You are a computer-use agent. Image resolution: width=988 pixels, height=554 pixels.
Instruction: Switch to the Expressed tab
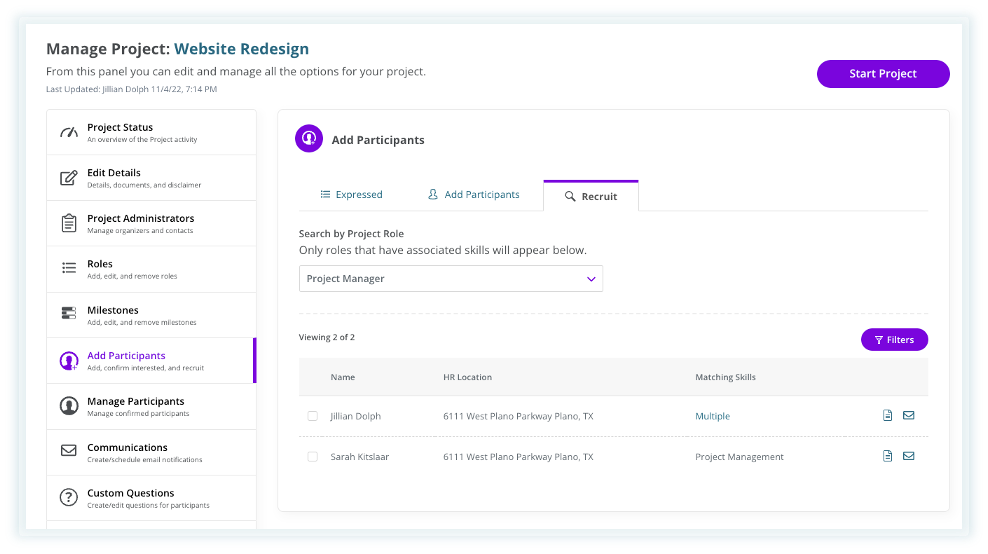351,195
